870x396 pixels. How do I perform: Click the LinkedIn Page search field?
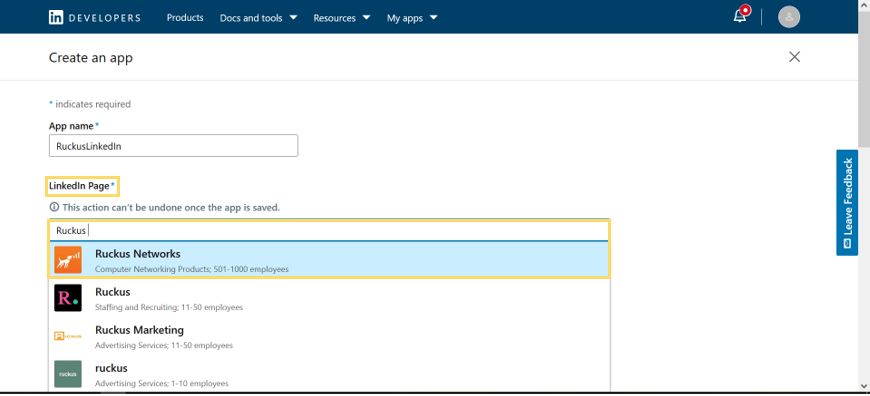(x=330, y=230)
